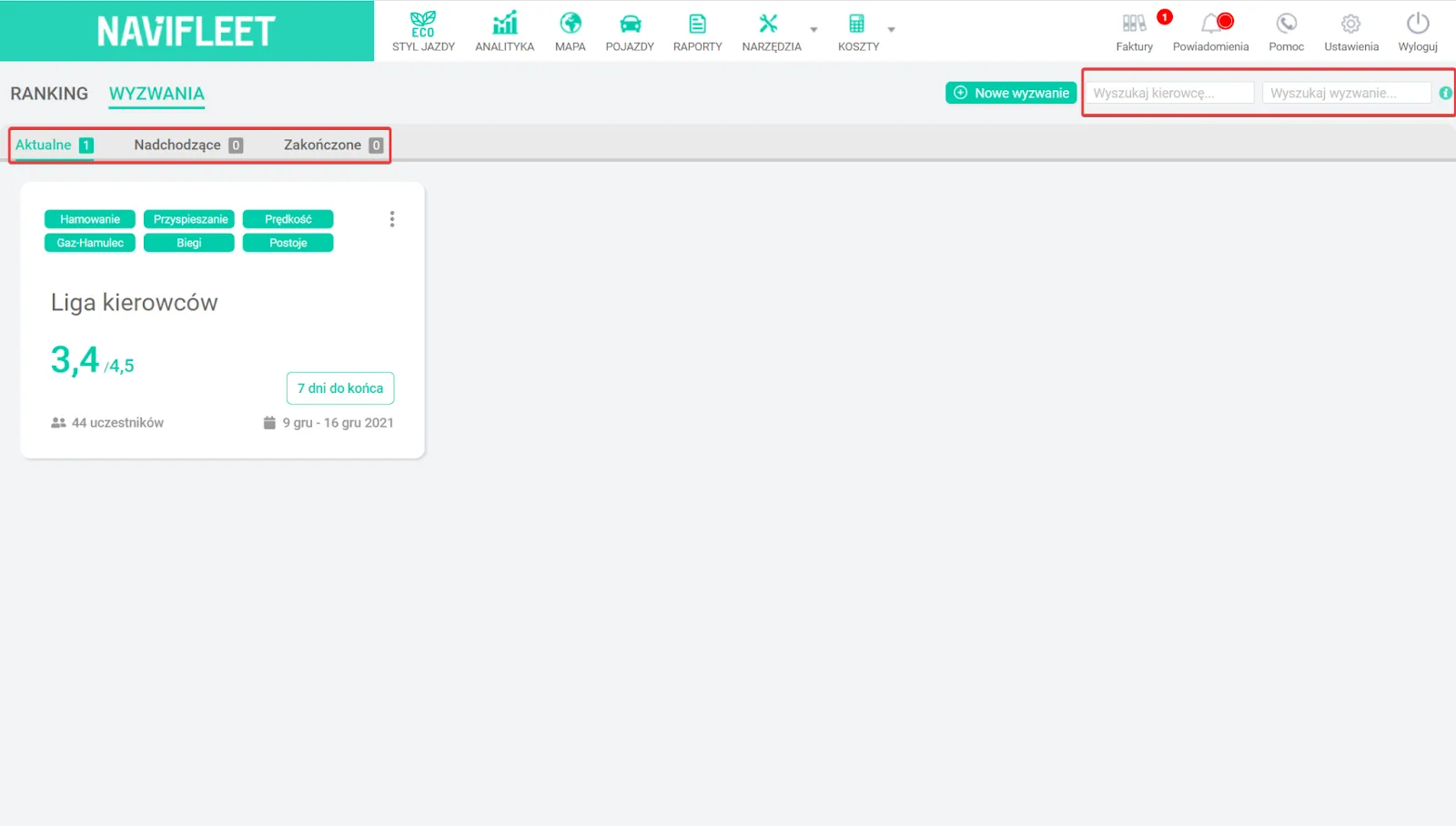Click the Hamowanie tag

[90, 219]
